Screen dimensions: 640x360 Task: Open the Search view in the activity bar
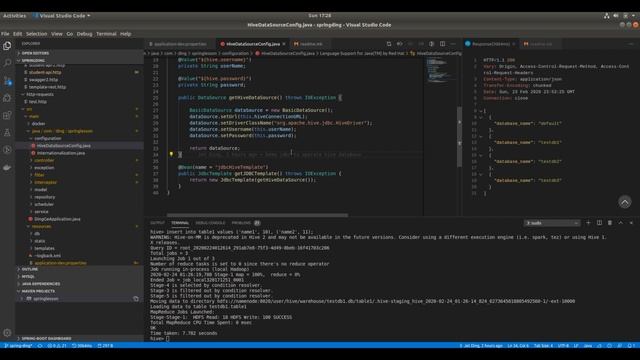tap(7, 63)
